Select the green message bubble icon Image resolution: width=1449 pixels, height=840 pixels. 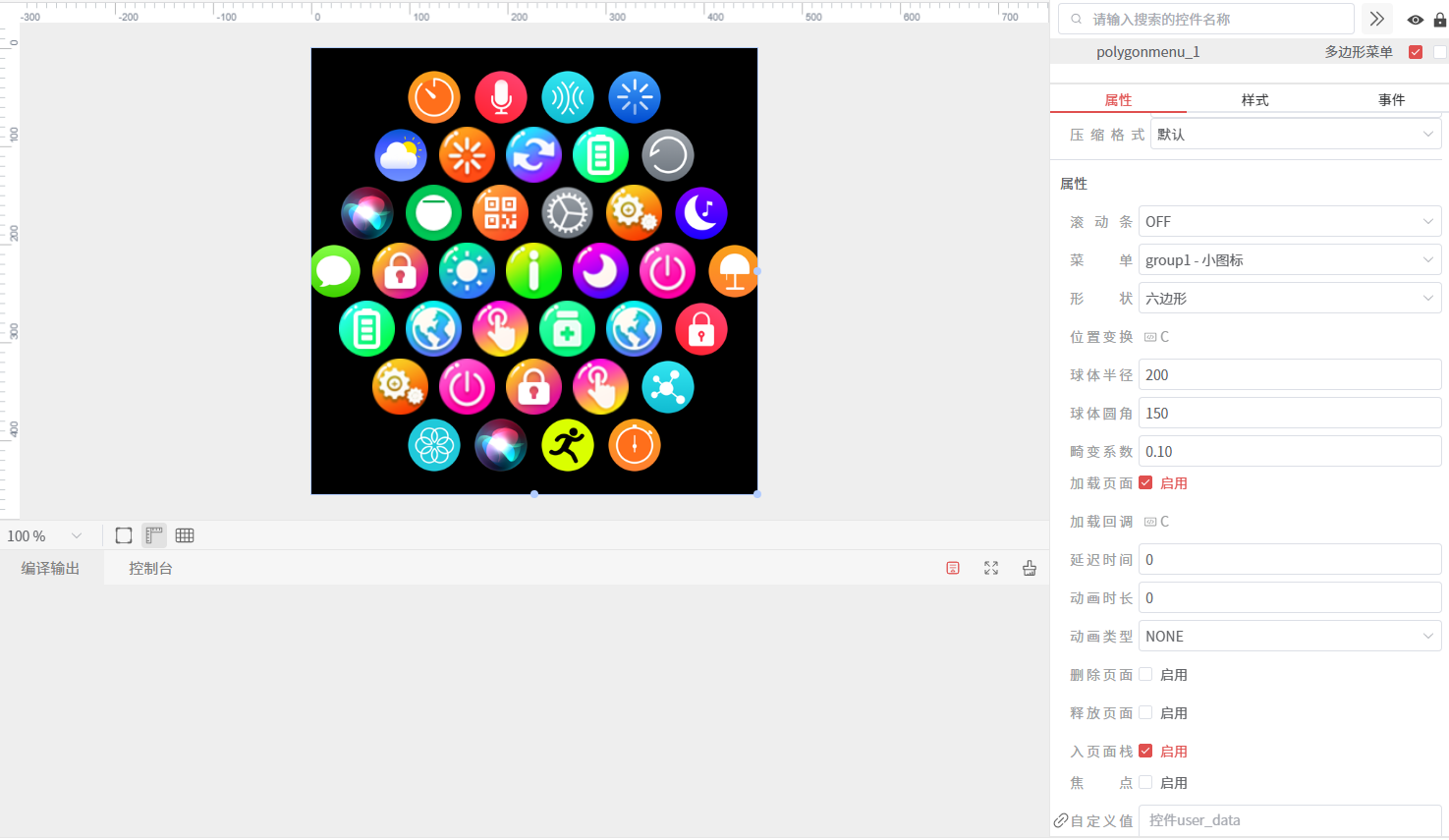click(335, 271)
